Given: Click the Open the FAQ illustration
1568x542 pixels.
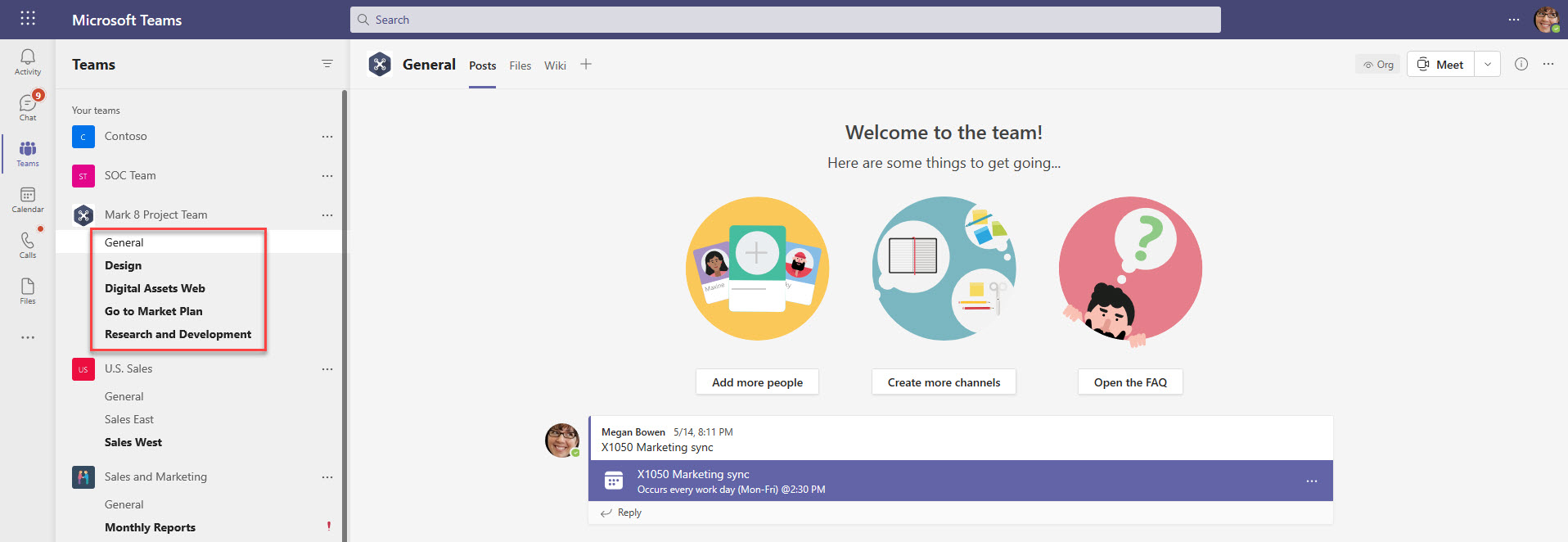Looking at the screenshot, I should click(1130, 272).
